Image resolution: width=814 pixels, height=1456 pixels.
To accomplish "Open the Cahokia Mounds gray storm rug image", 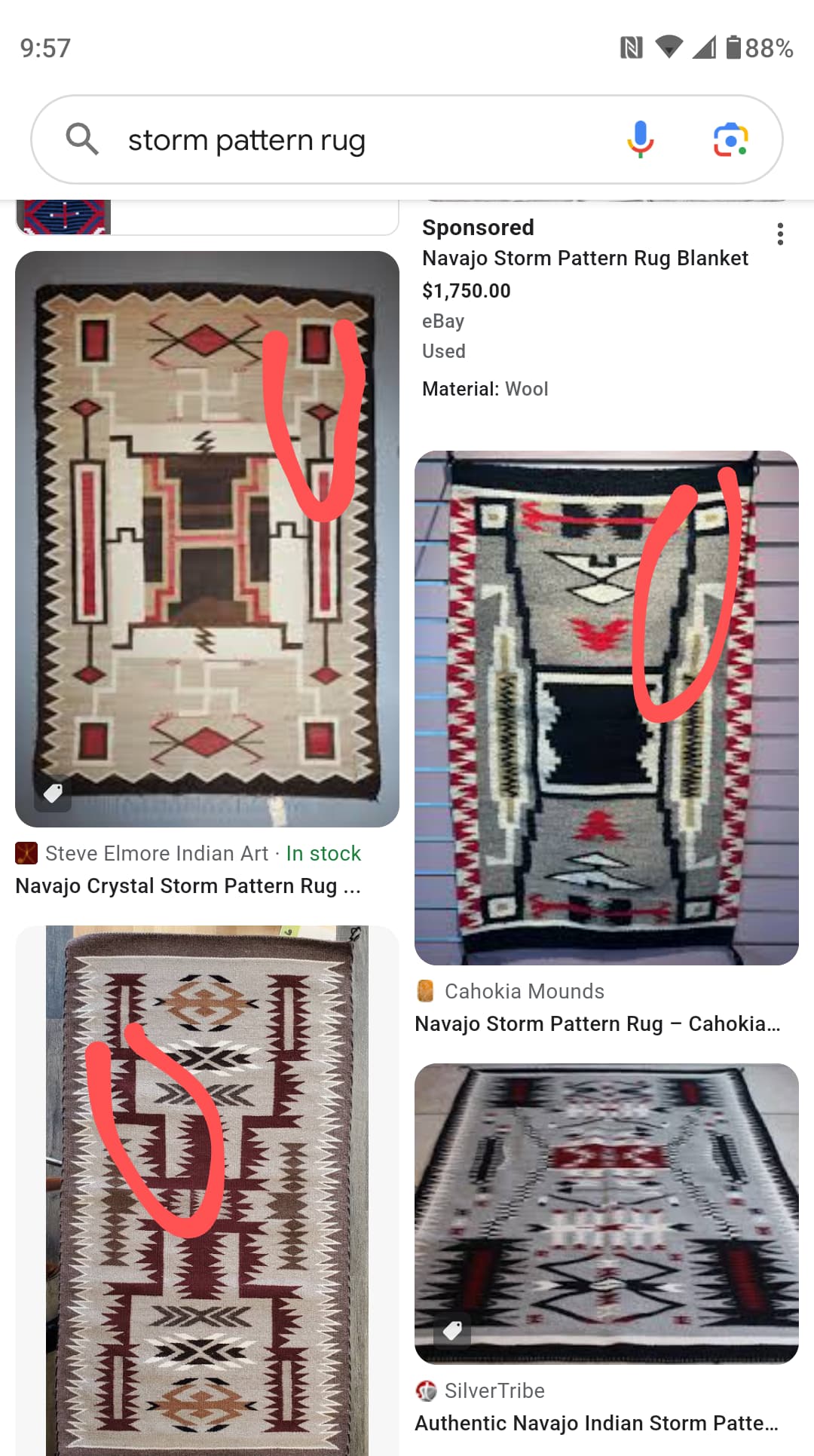I will click(x=607, y=708).
